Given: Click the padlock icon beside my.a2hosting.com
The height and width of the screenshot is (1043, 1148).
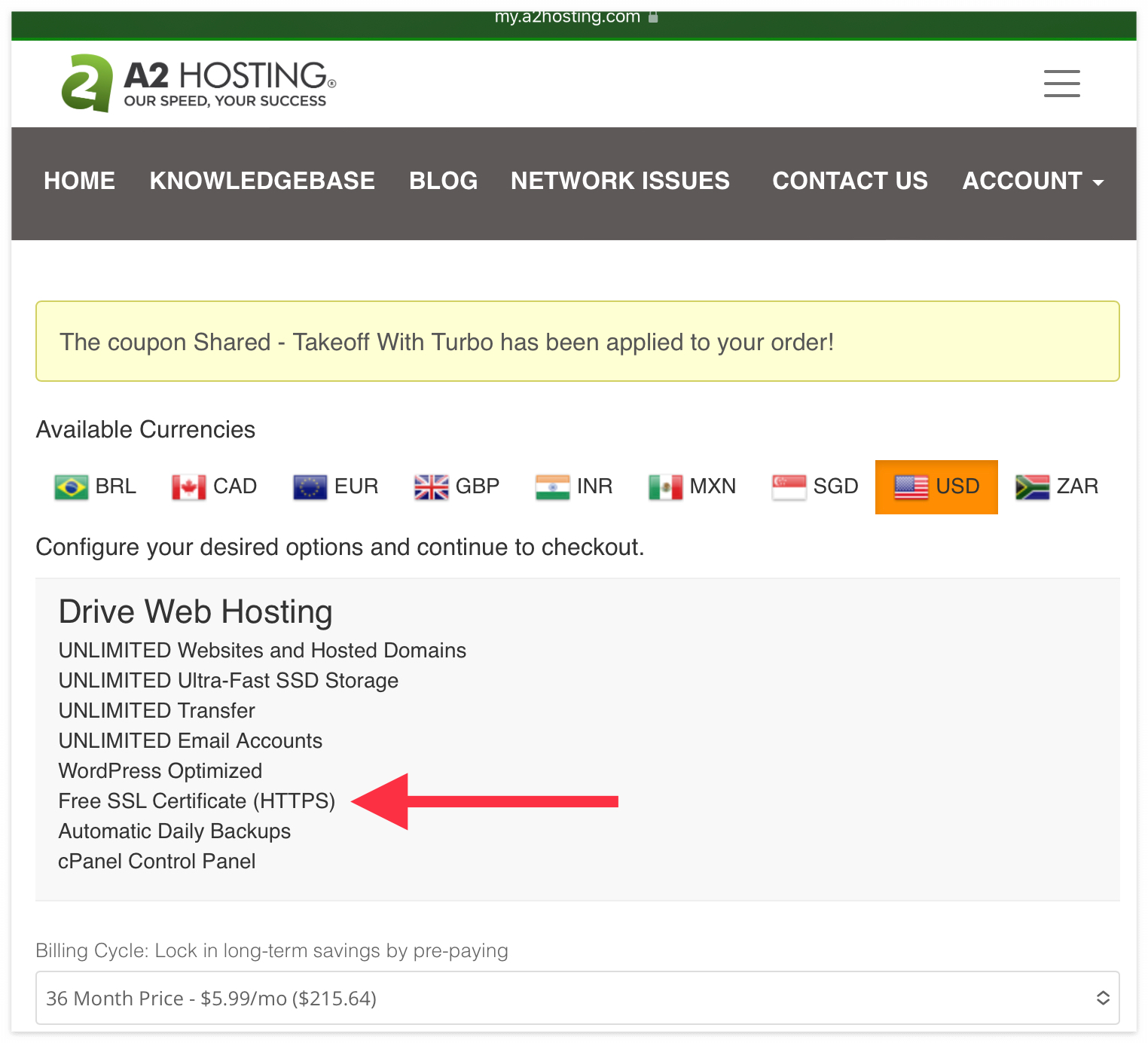Looking at the screenshot, I should 653,17.
